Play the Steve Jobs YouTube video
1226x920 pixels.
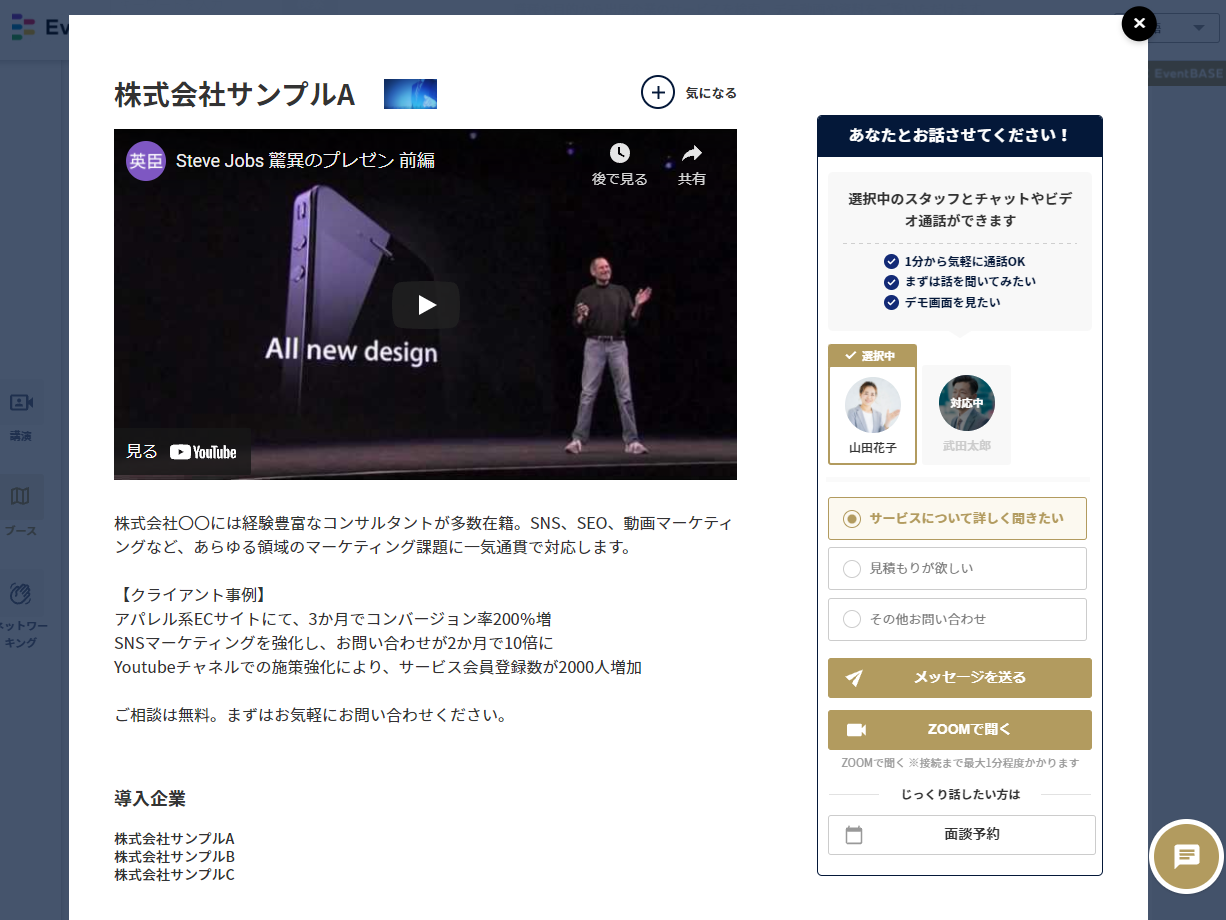point(426,305)
